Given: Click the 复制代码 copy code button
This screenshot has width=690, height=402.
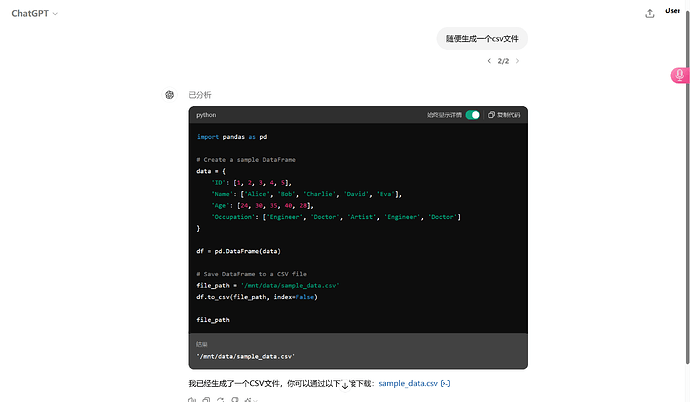Looking at the screenshot, I should pos(504,115).
